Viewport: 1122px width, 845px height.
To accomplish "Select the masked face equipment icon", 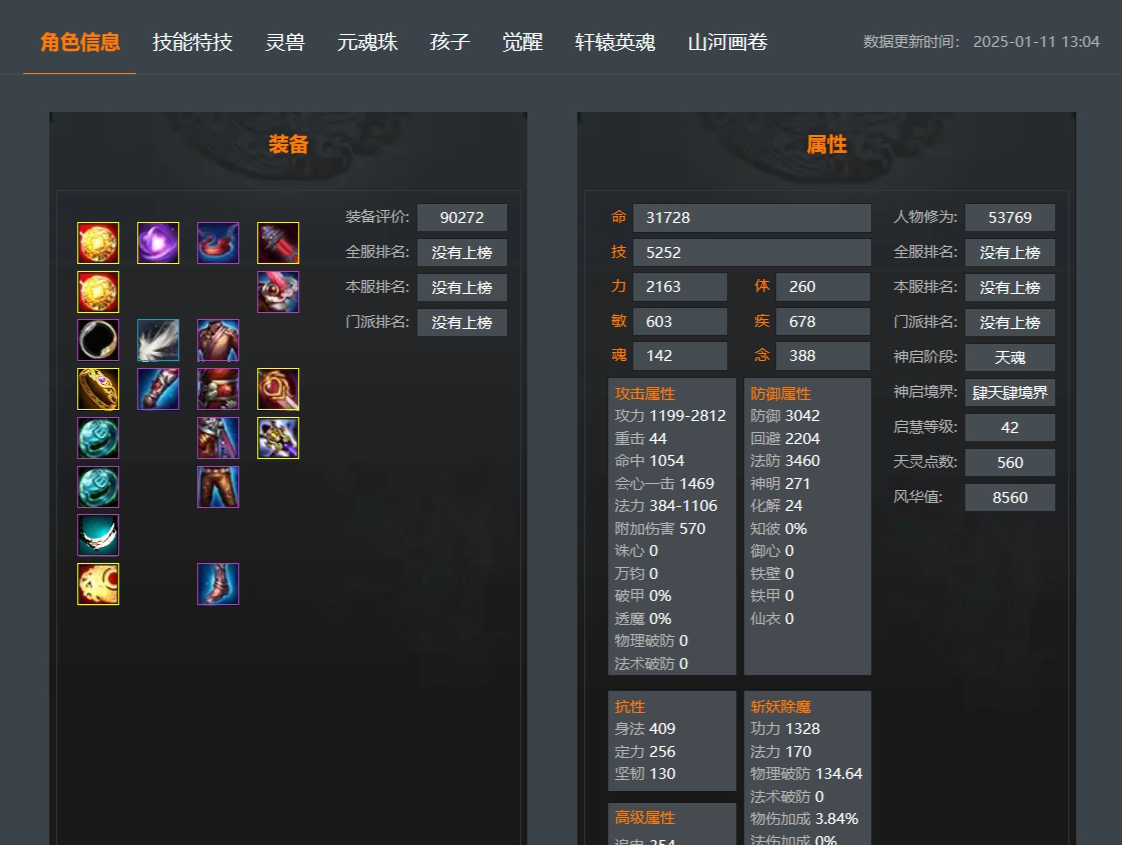I will 278,292.
